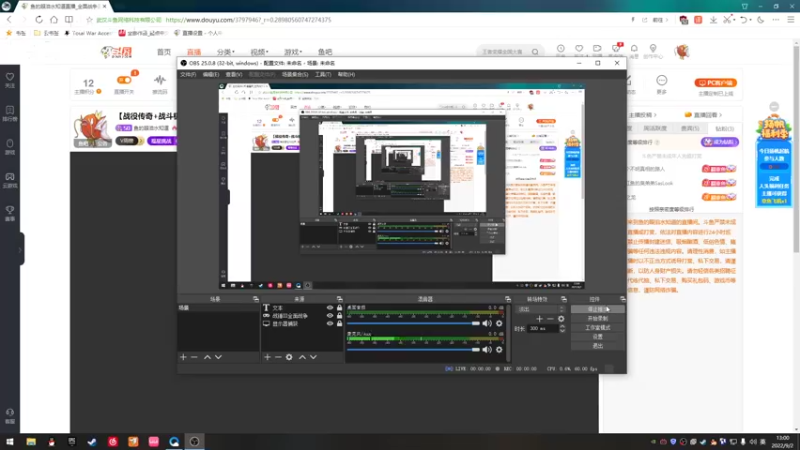Remove the selected scene with the minus icon
Image resolution: width=800 pixels, height=450 pixels.
pyautogui.click(x=194, y=357)
